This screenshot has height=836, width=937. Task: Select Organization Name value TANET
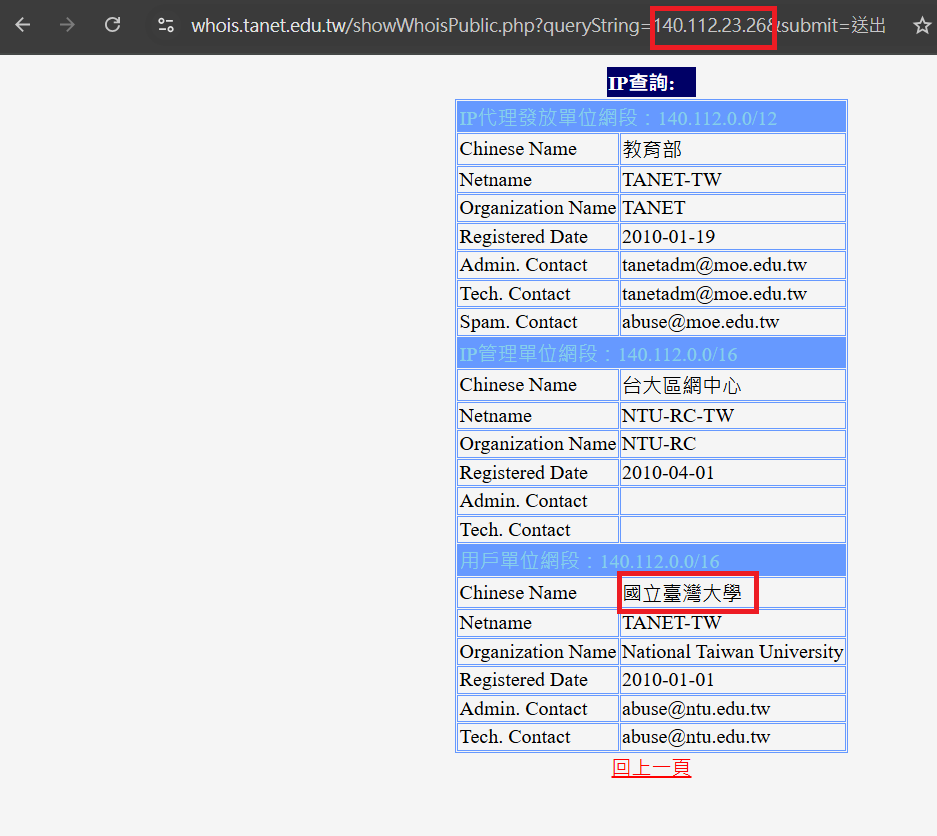click(733, 208)
